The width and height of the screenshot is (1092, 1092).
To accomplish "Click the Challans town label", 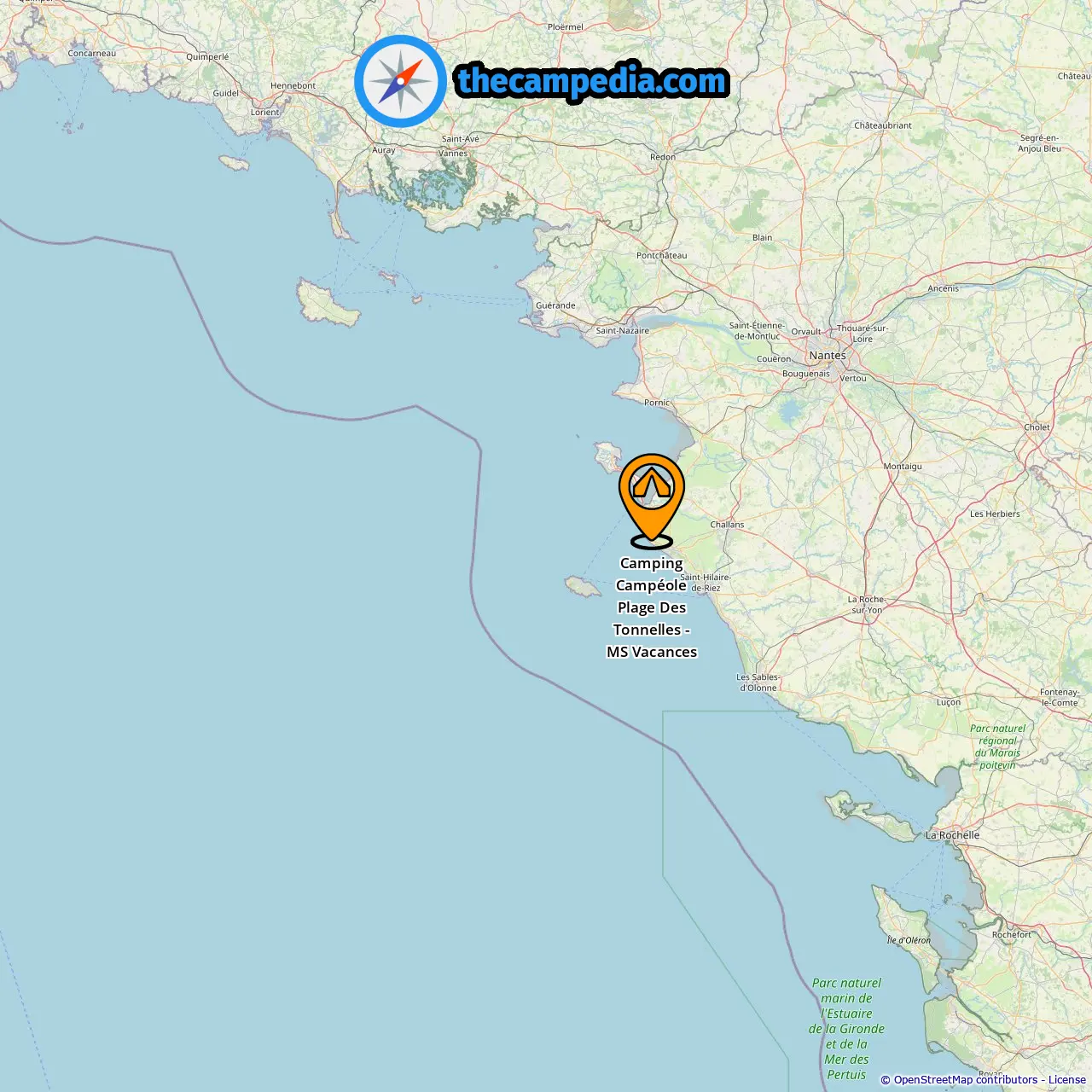I will tap(727, 525).
